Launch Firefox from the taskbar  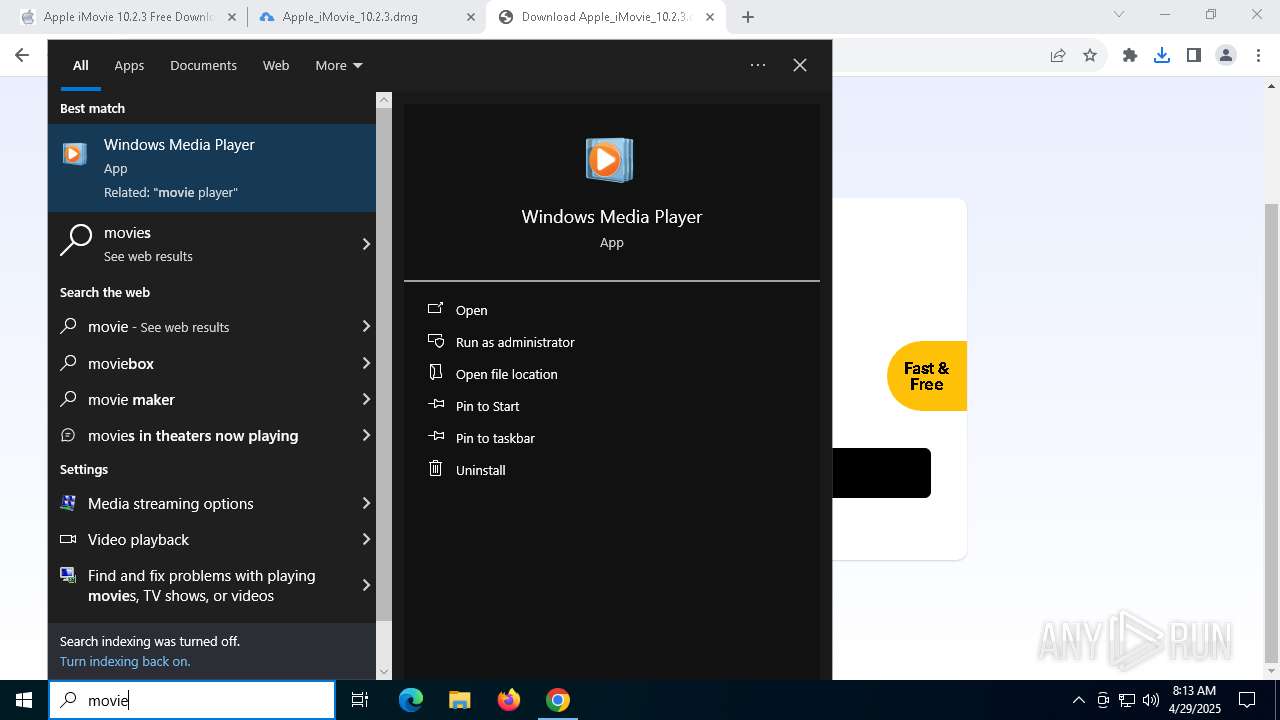click(509, 700)
